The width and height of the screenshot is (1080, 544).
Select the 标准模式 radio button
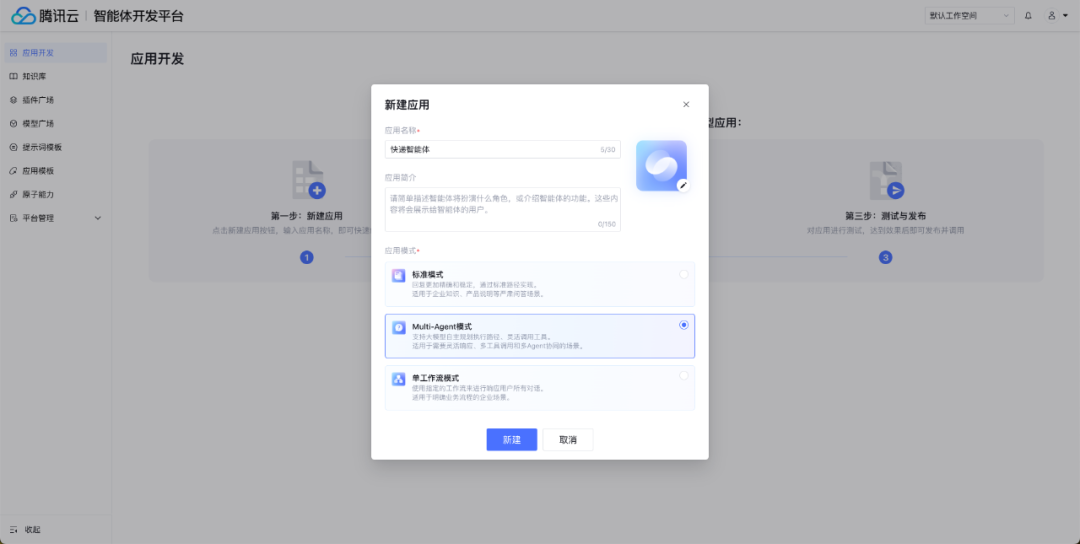pos(684,274)
